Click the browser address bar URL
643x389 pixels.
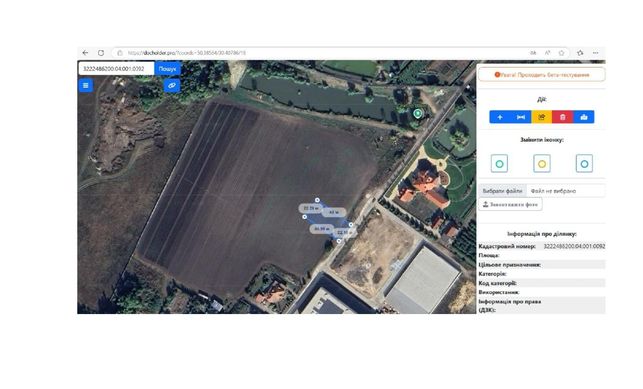click(187, 53)
